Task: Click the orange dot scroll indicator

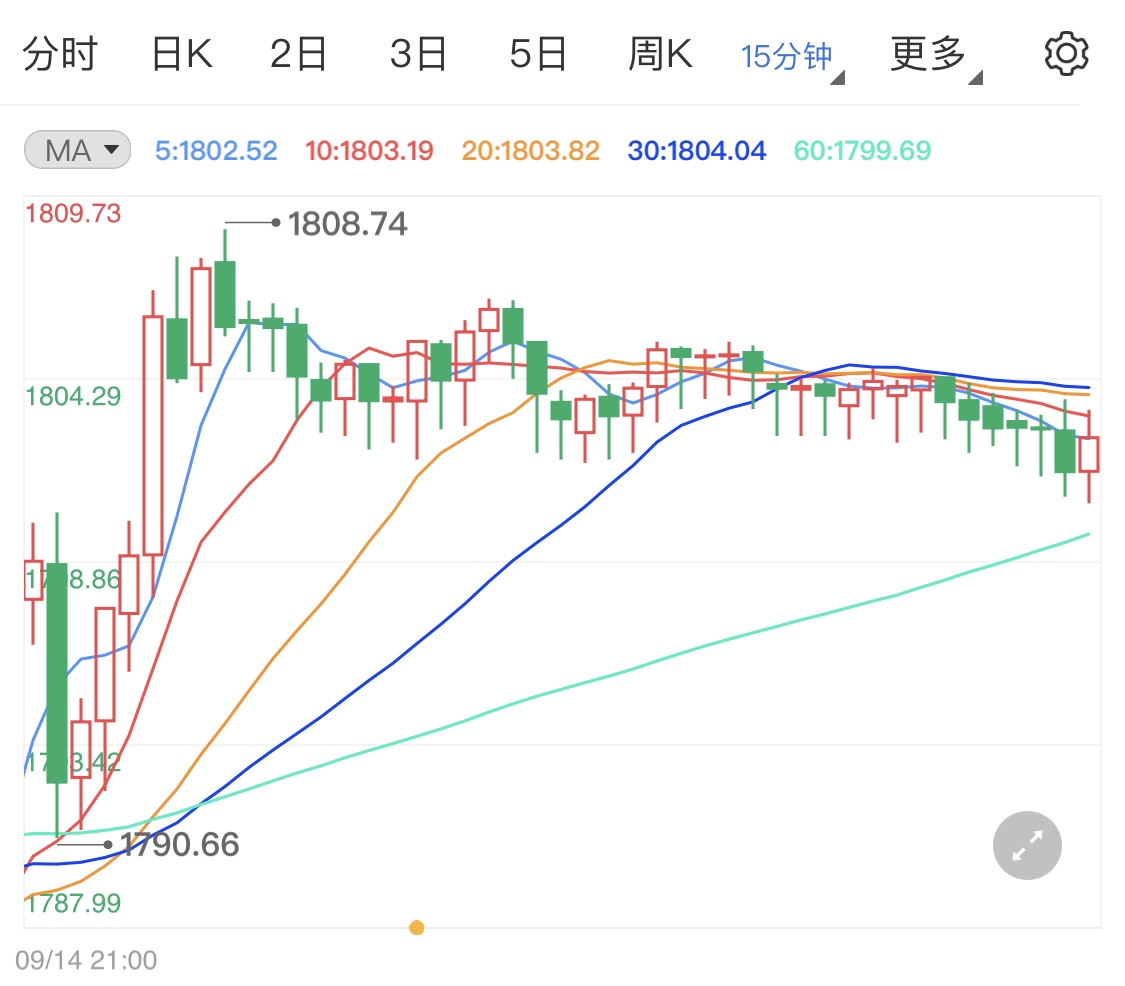Action: tap(417, 927)
